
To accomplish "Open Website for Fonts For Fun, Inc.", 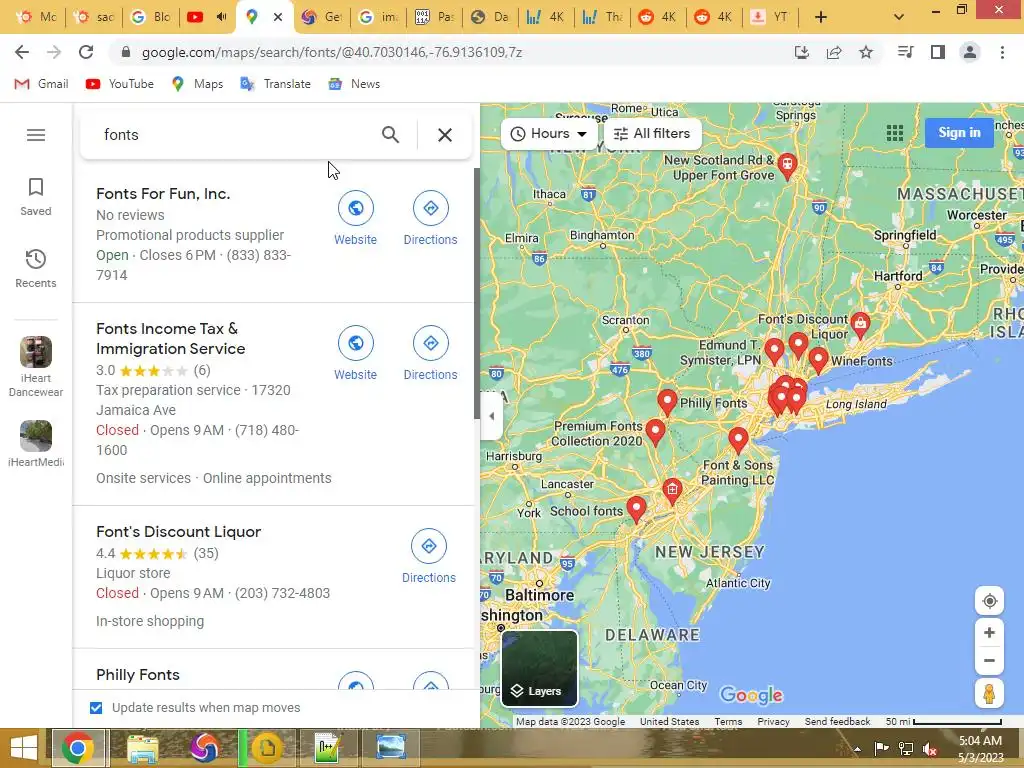I will click(x=355, y=218).
